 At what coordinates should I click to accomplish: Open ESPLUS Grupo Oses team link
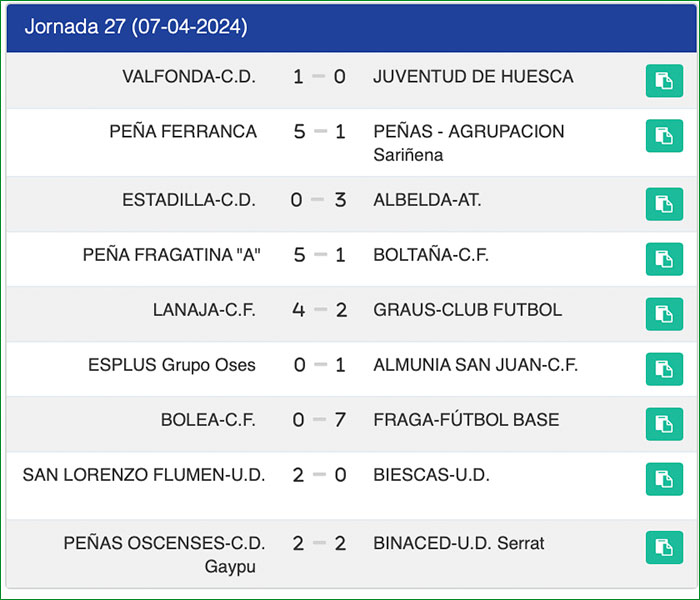coord(172,365)
